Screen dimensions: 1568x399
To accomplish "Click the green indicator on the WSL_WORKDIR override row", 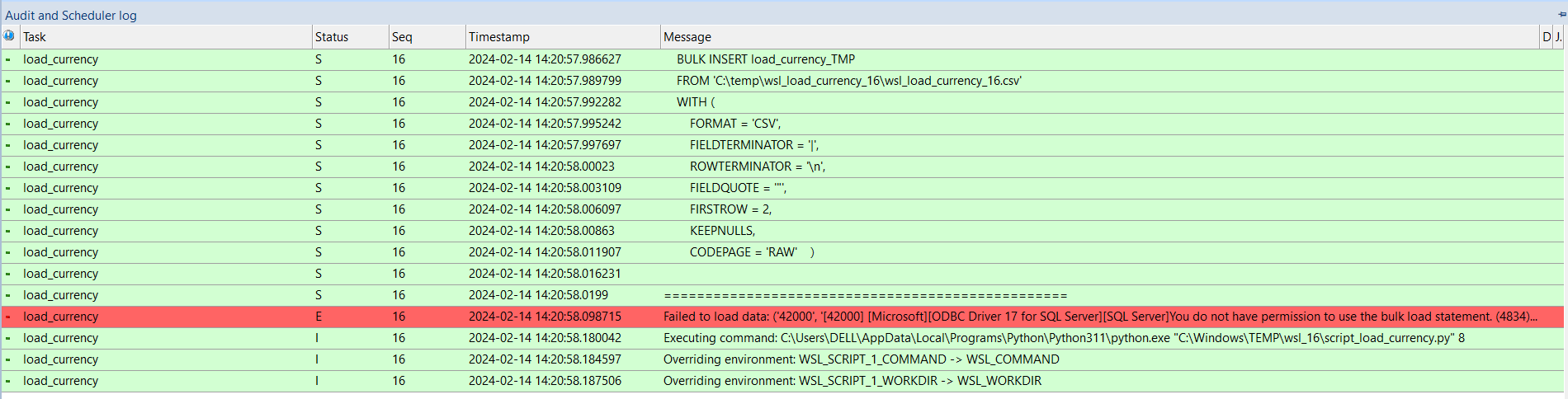I will pos(8,381).
